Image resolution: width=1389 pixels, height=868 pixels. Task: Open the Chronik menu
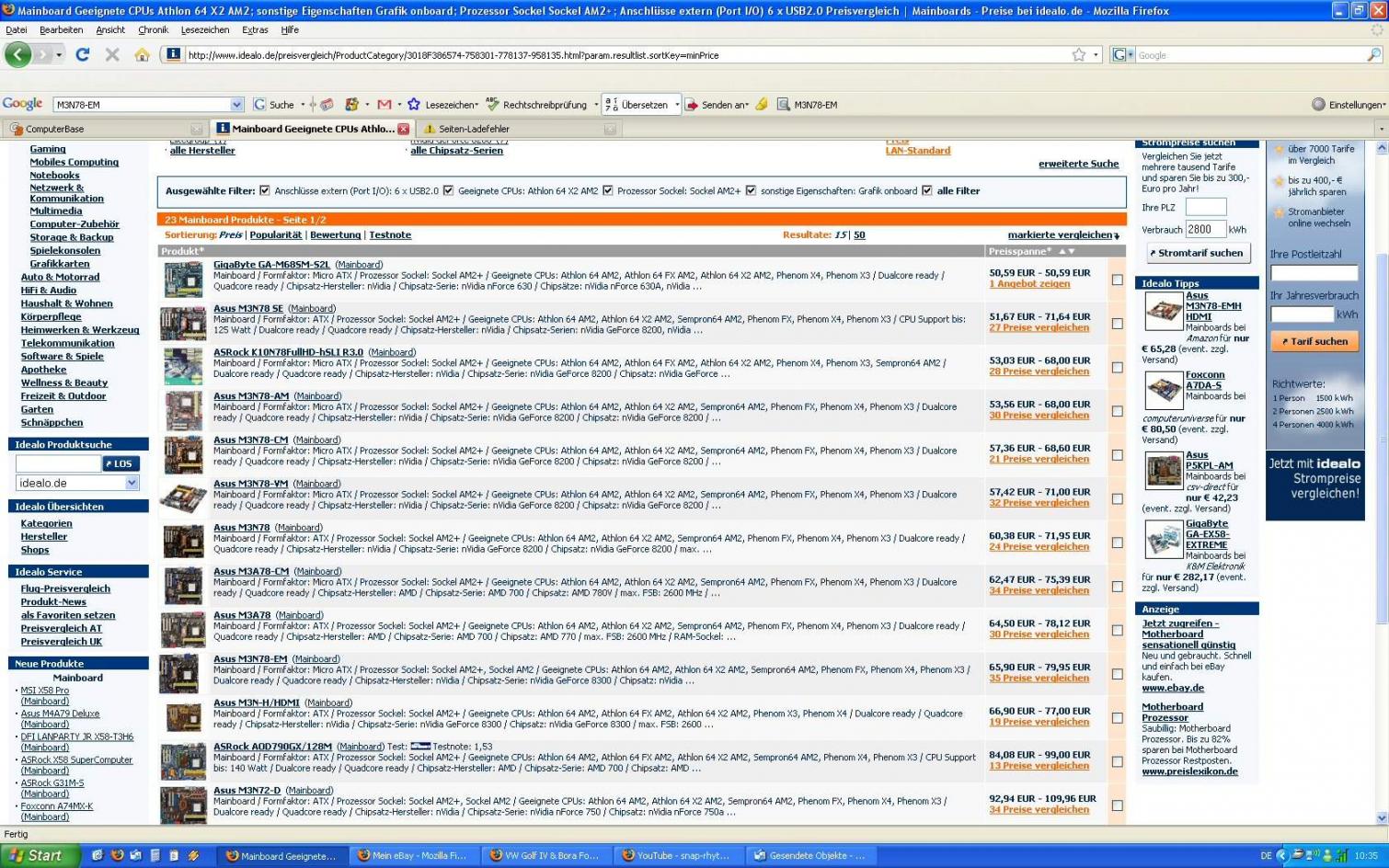153,29
